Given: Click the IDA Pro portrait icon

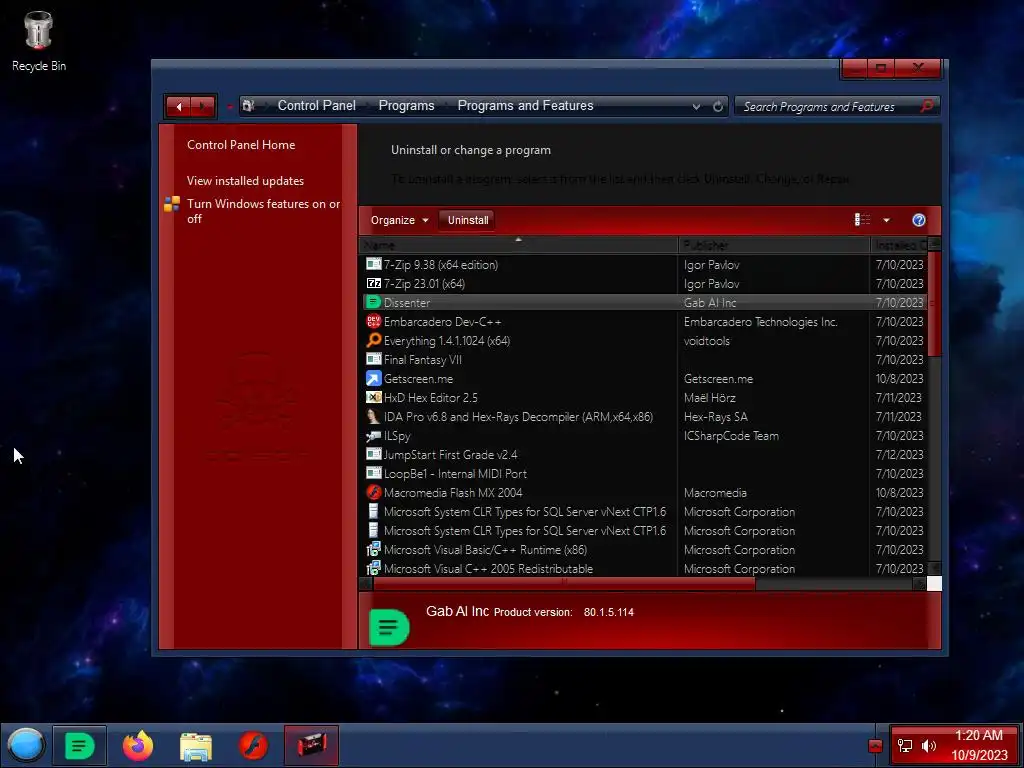Looking at the screenshot, I should tap(374, 417).
